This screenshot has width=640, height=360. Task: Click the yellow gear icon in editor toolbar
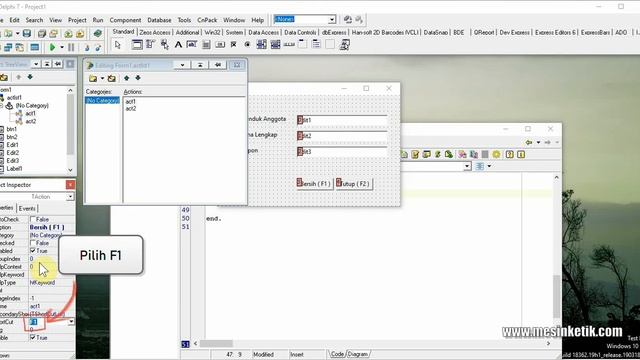click(x=496, y=154)
